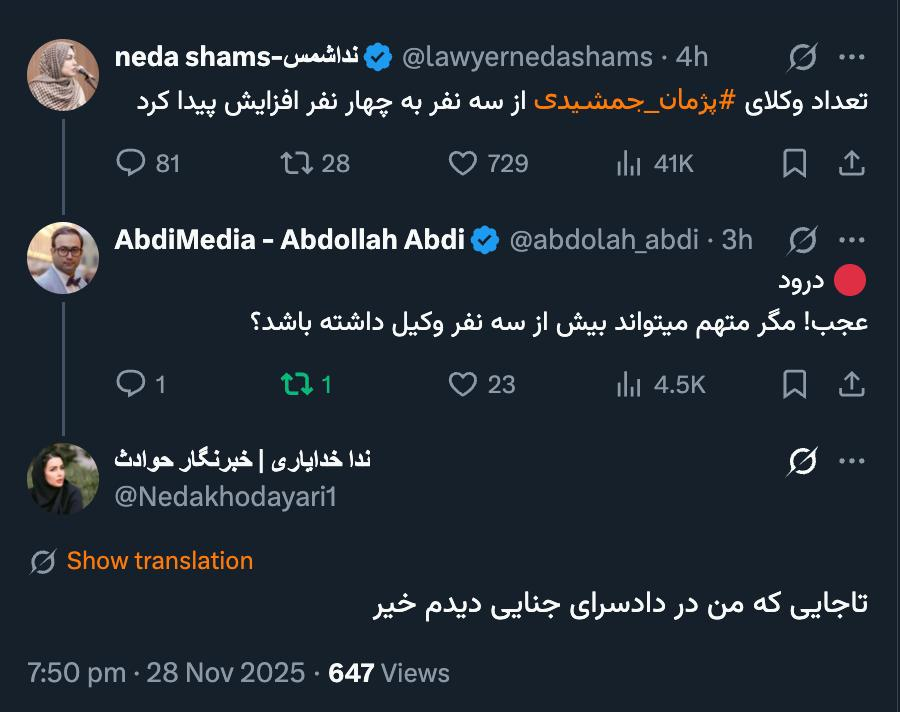900x712 pixels.
Task: View analytics of neda shams' tweet
Action: [629, 163]
